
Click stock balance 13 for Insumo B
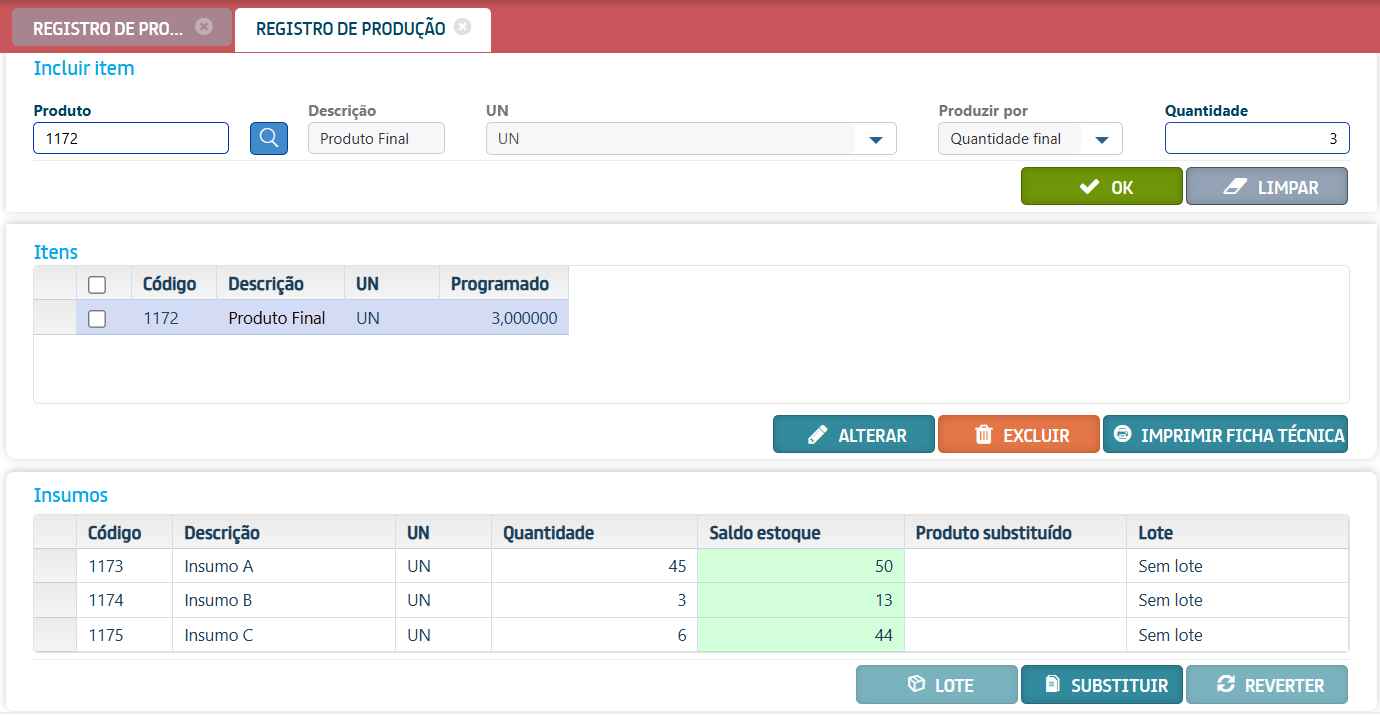[x=801, y=600]
